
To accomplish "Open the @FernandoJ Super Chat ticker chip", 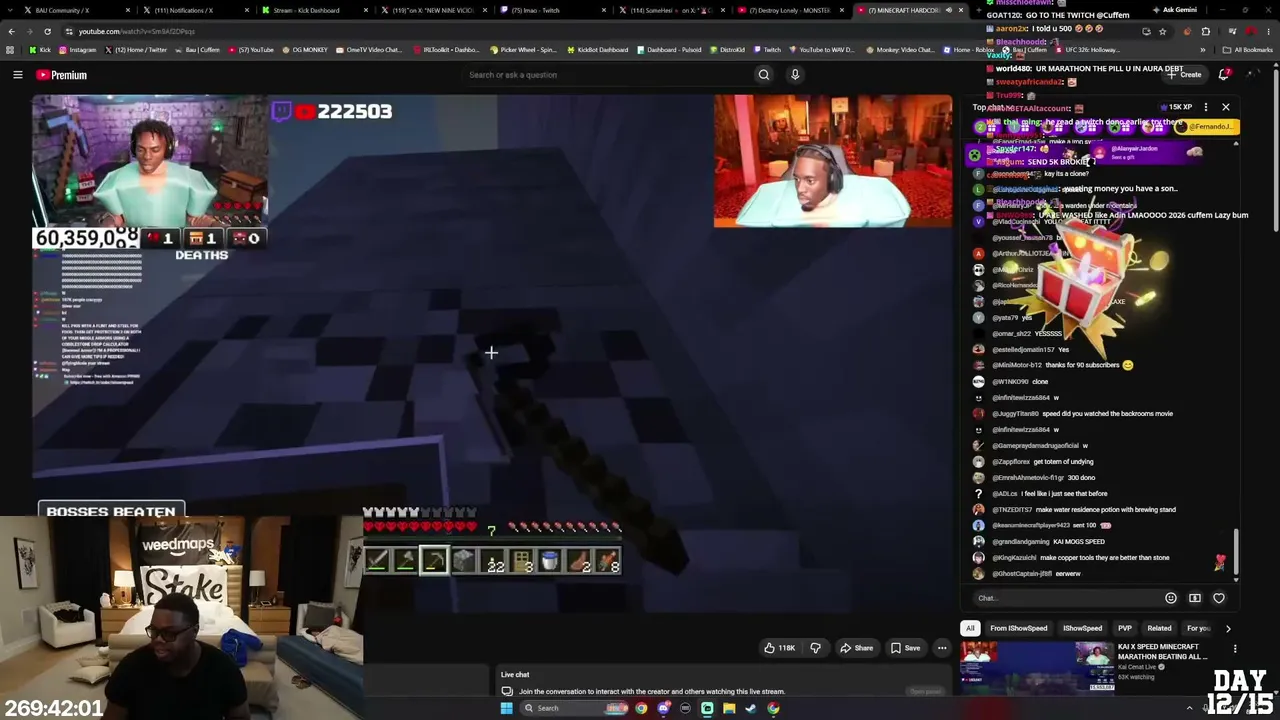I will click(1207, 127).
